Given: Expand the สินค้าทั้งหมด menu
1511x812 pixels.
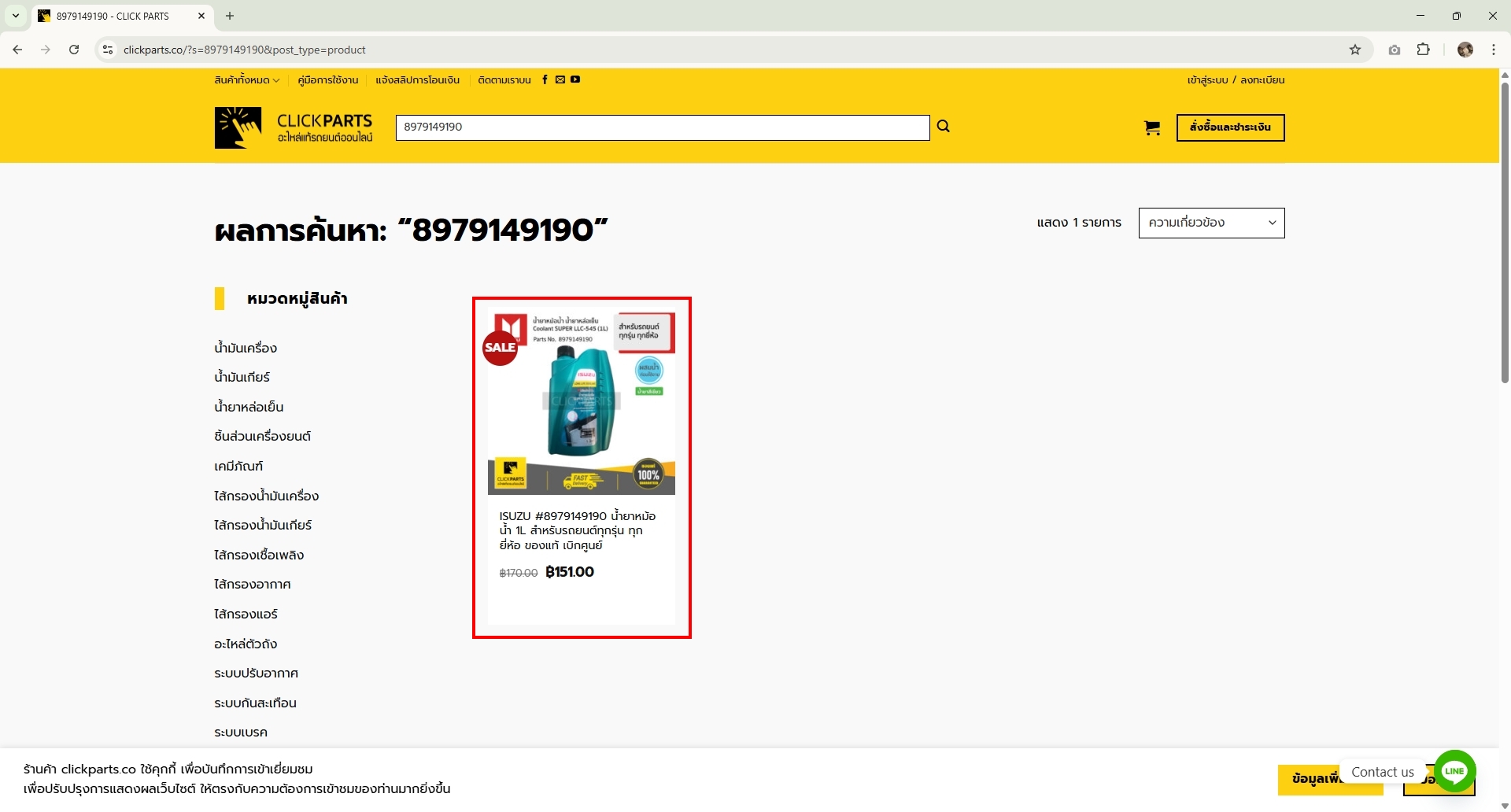Looking at the screenshot, I should click(x=246, y=80).
